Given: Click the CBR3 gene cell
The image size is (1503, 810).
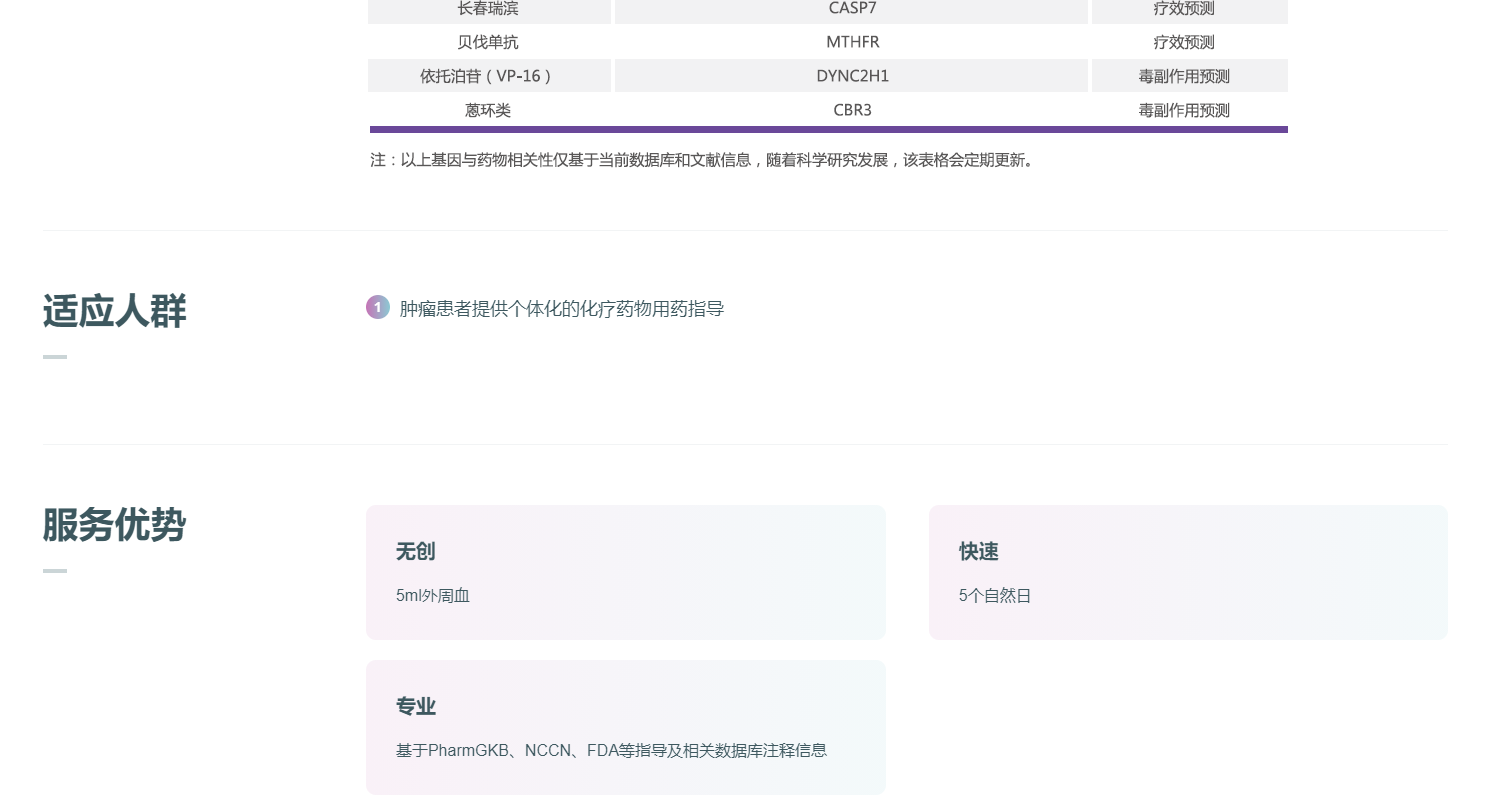Looking at the screenshot, I should click(852, 110).
